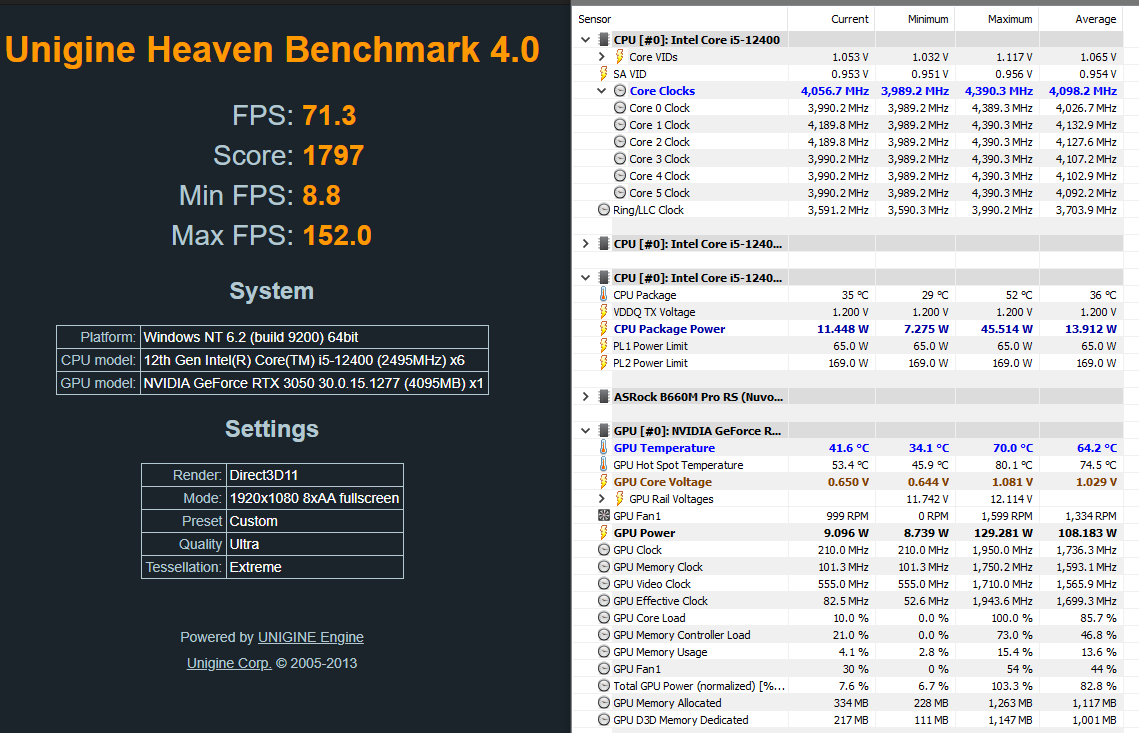1139x733 pixels.
Task: Click the lightning icon beside VDDQ TX Voltage
Action: (603, 312)
